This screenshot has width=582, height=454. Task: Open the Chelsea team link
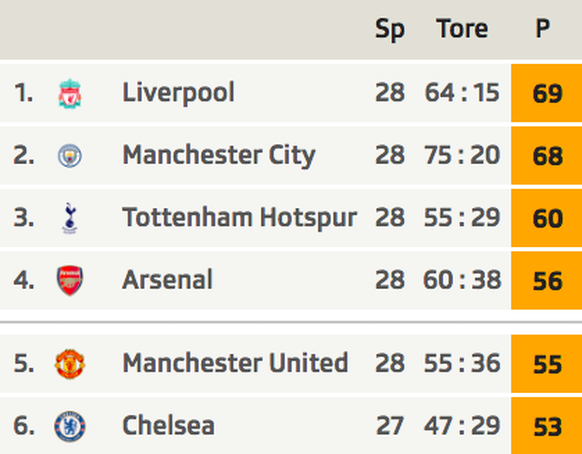point(169,425)
